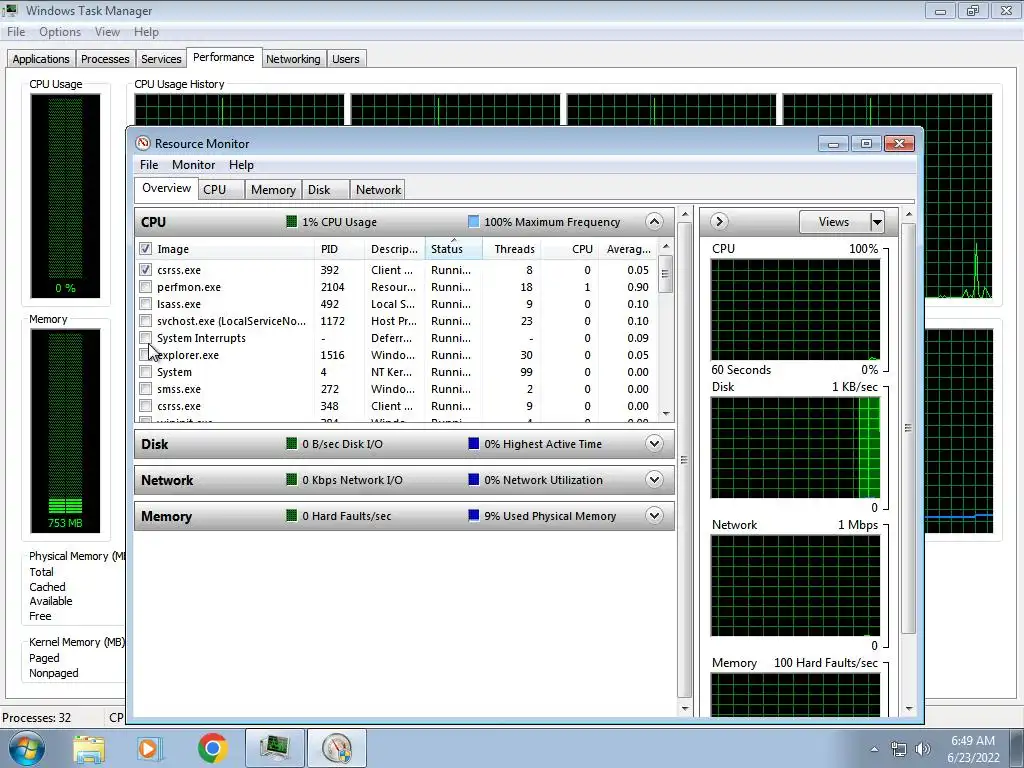Launch Windows Media Player from taskbar

click(x=148, y=748)
